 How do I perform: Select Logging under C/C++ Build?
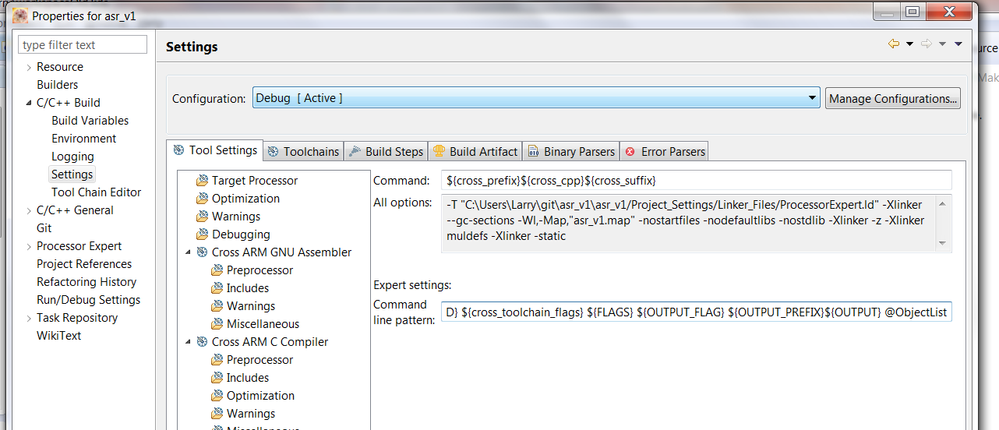click(73, 156)
